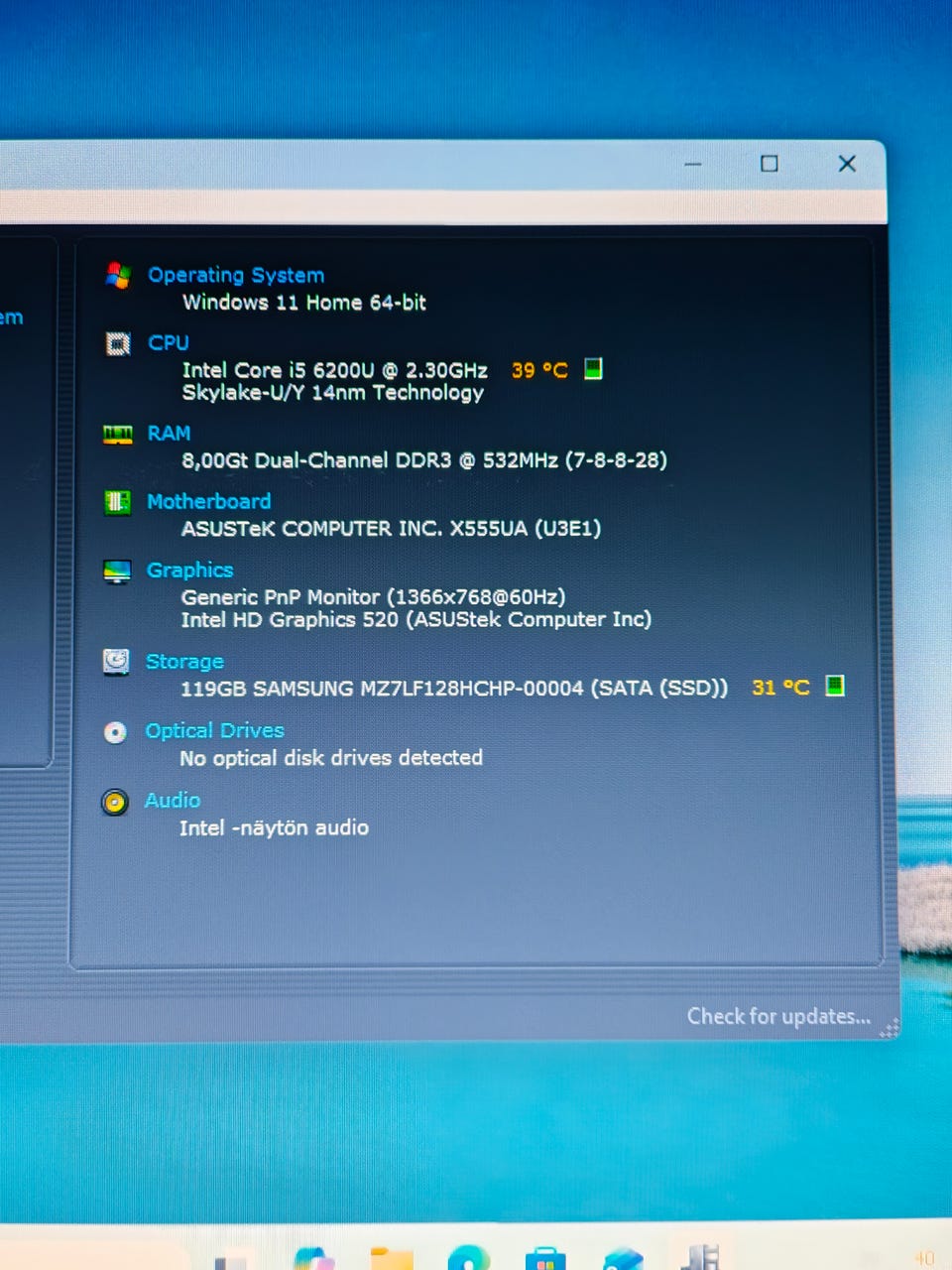Click the Graphics monitor icon

[117, 571]
